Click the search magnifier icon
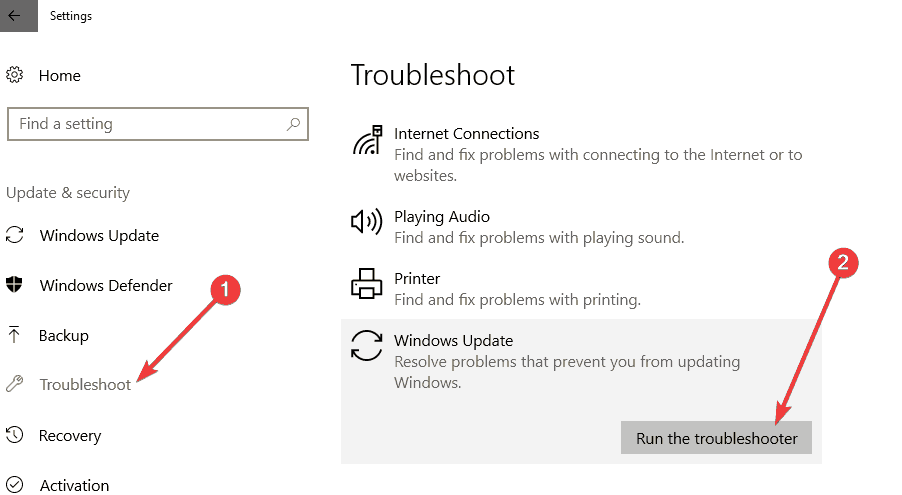This screenshot has width=902, height=495. click(293, 124)
